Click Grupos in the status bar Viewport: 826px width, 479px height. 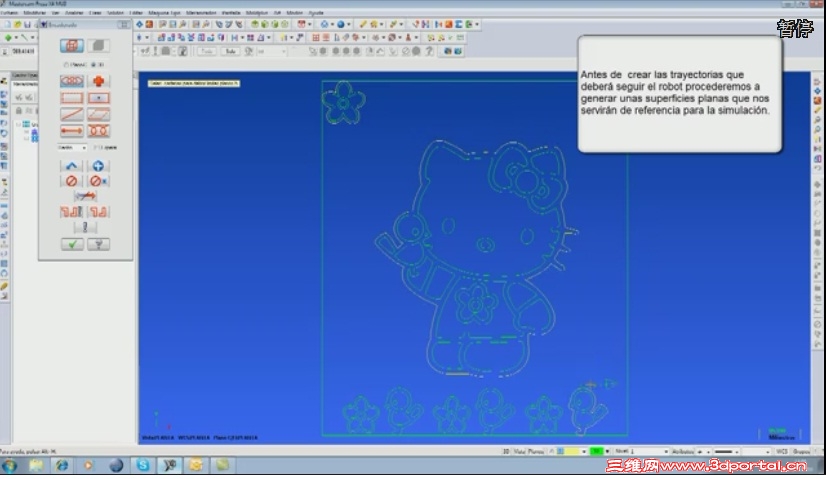pos(801,452)
